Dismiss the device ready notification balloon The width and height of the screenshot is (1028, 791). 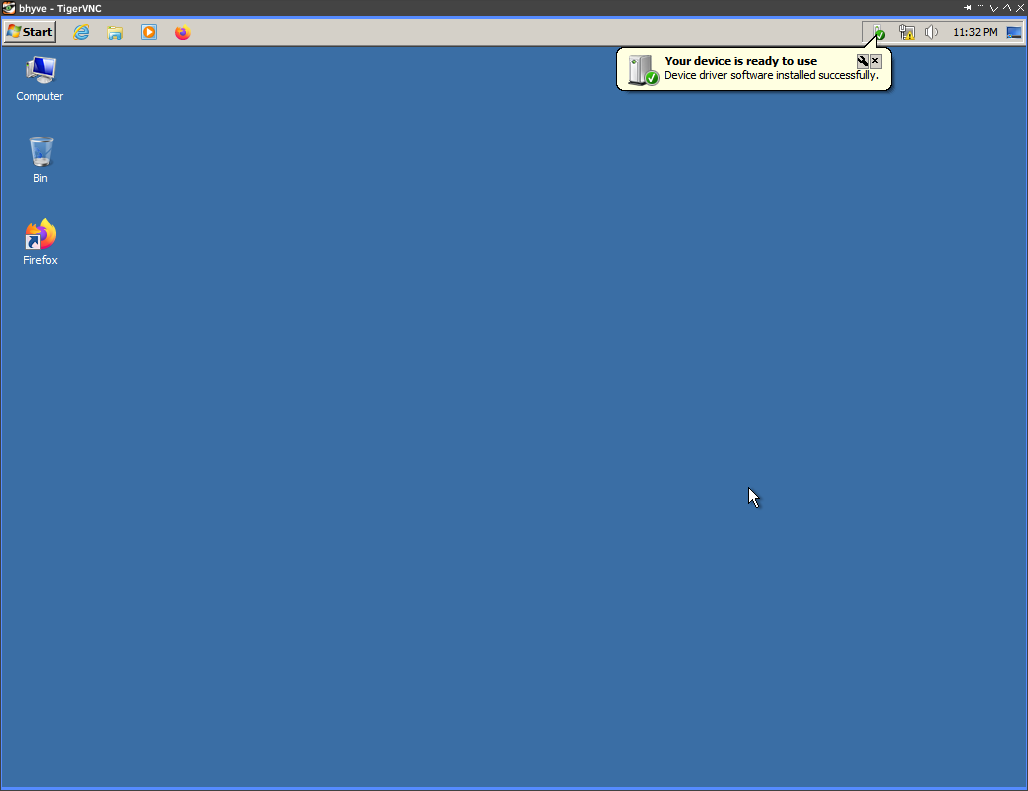(876, 61)
